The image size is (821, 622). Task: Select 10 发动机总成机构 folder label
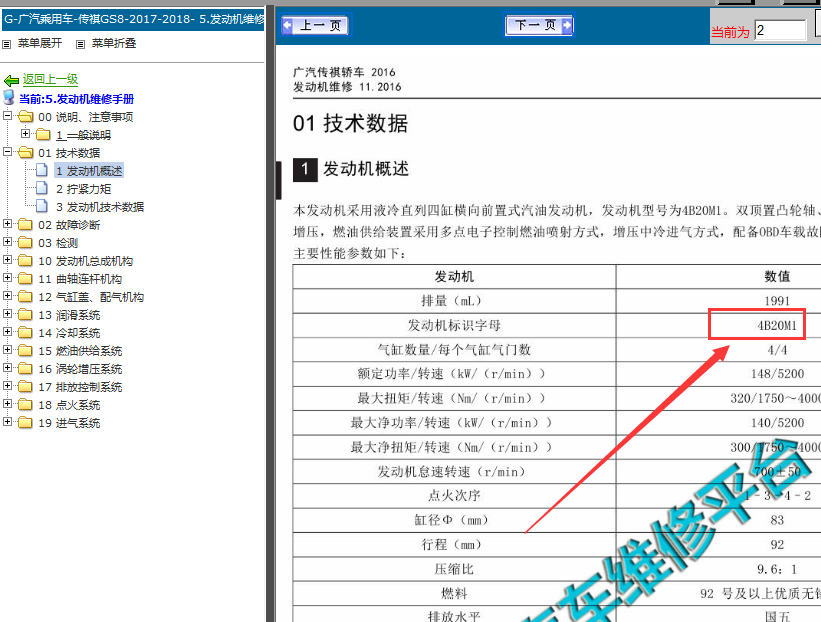85,261
